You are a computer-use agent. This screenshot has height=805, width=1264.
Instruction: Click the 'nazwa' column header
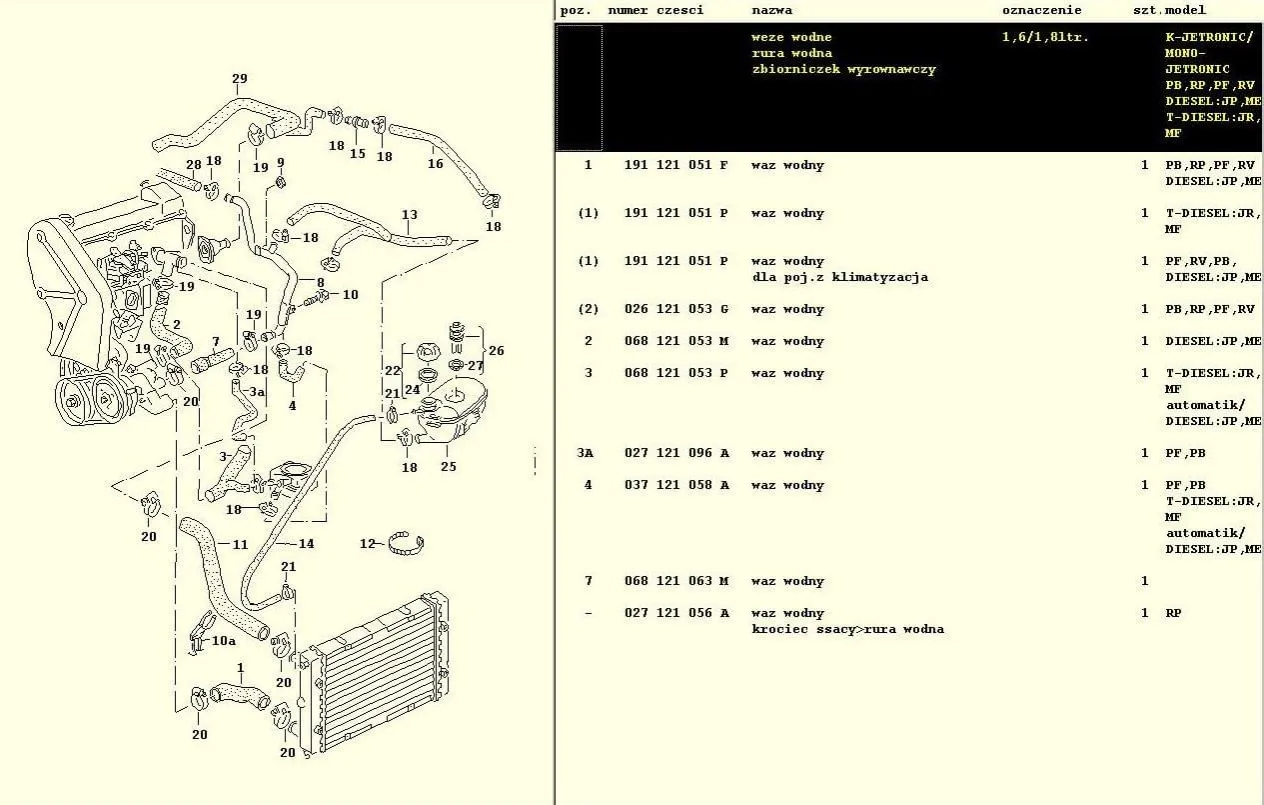(x=772, y=10)
